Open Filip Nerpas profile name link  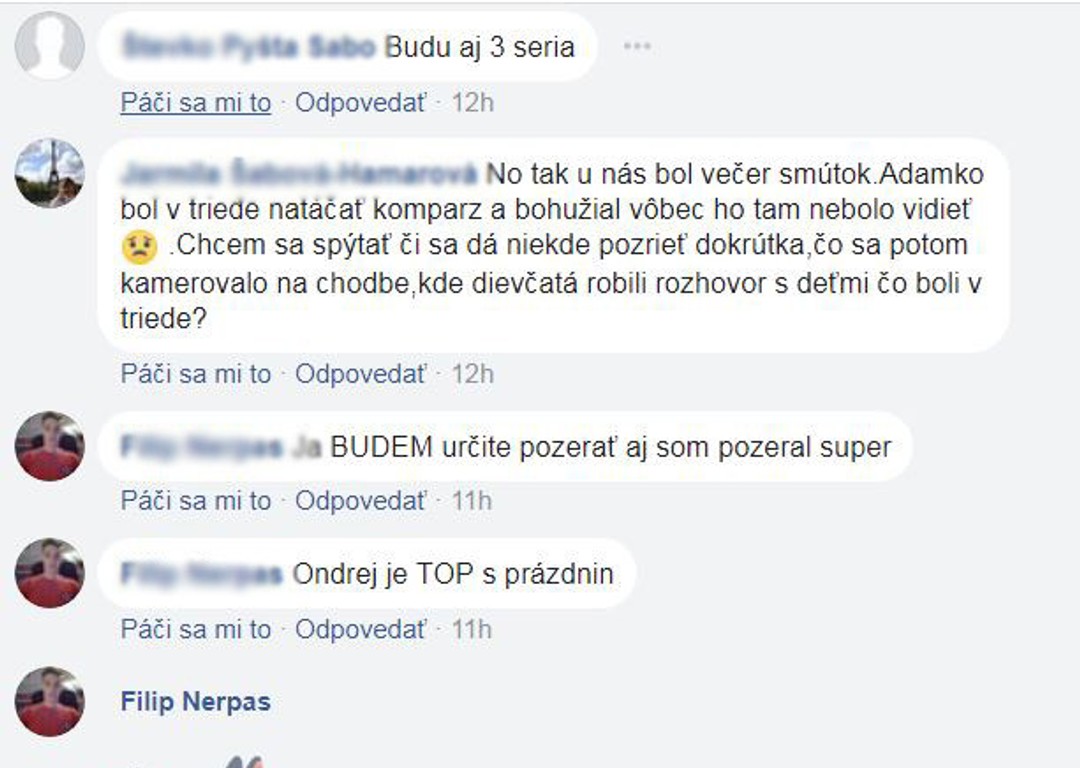tap(196, 702)
